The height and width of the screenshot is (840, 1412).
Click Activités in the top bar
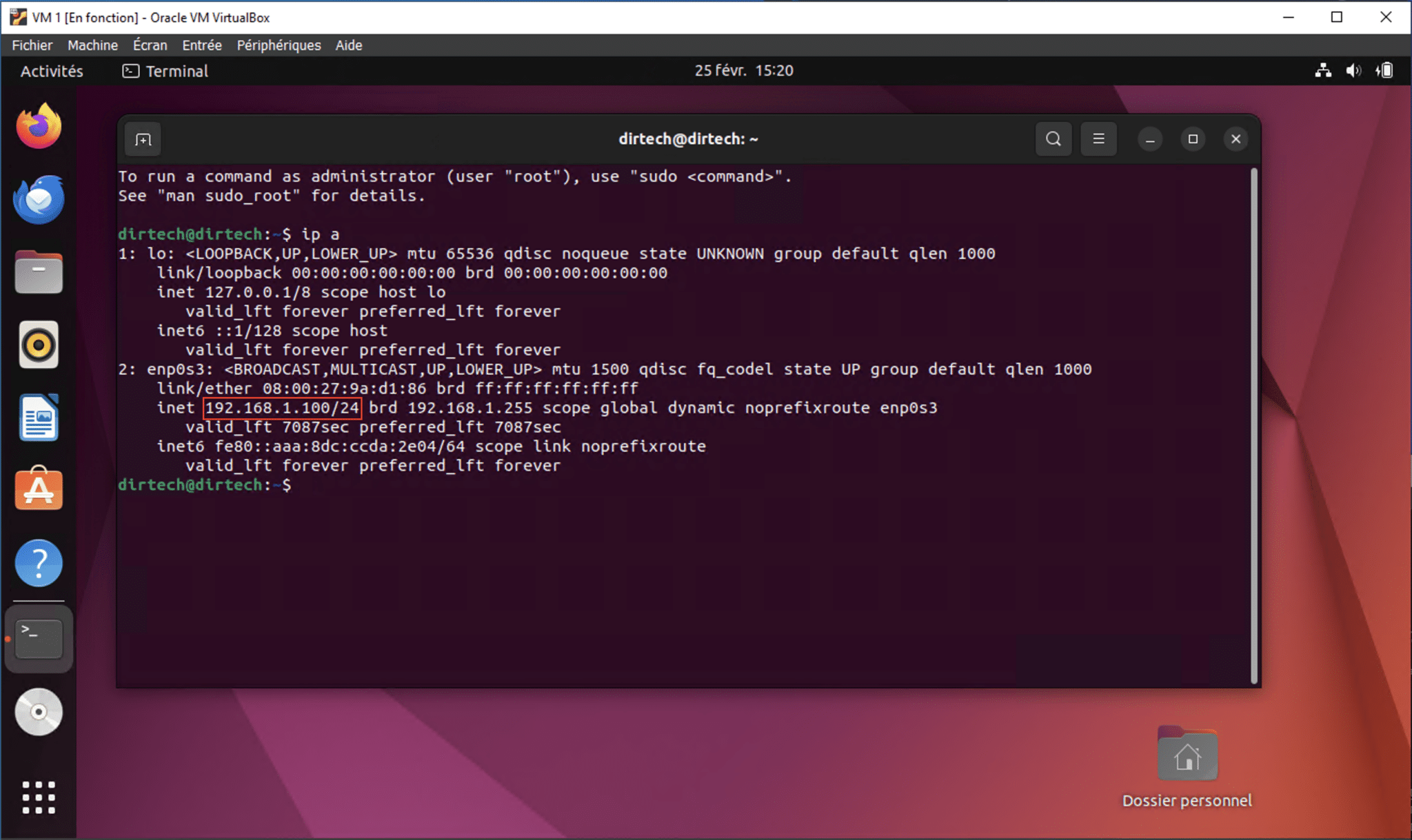click(x=51, y=70)
